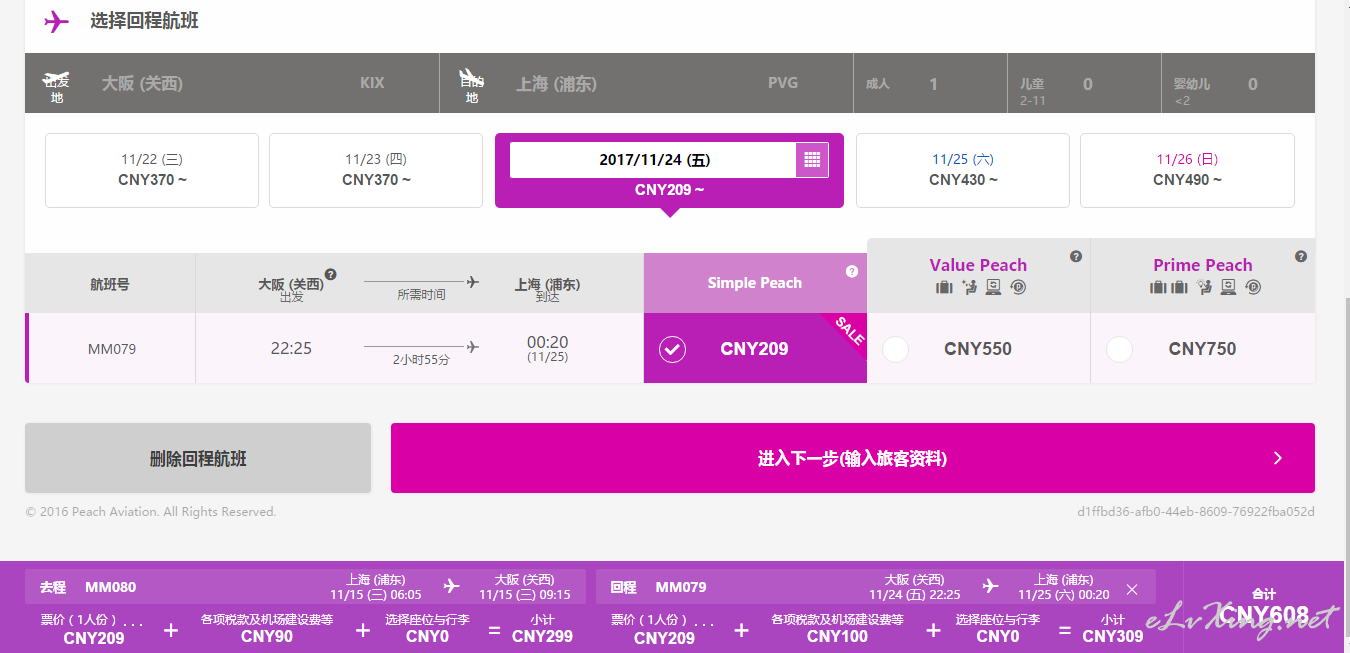
Task: Open the Simple Peach help question mark
Action: (x=852, y=271)
